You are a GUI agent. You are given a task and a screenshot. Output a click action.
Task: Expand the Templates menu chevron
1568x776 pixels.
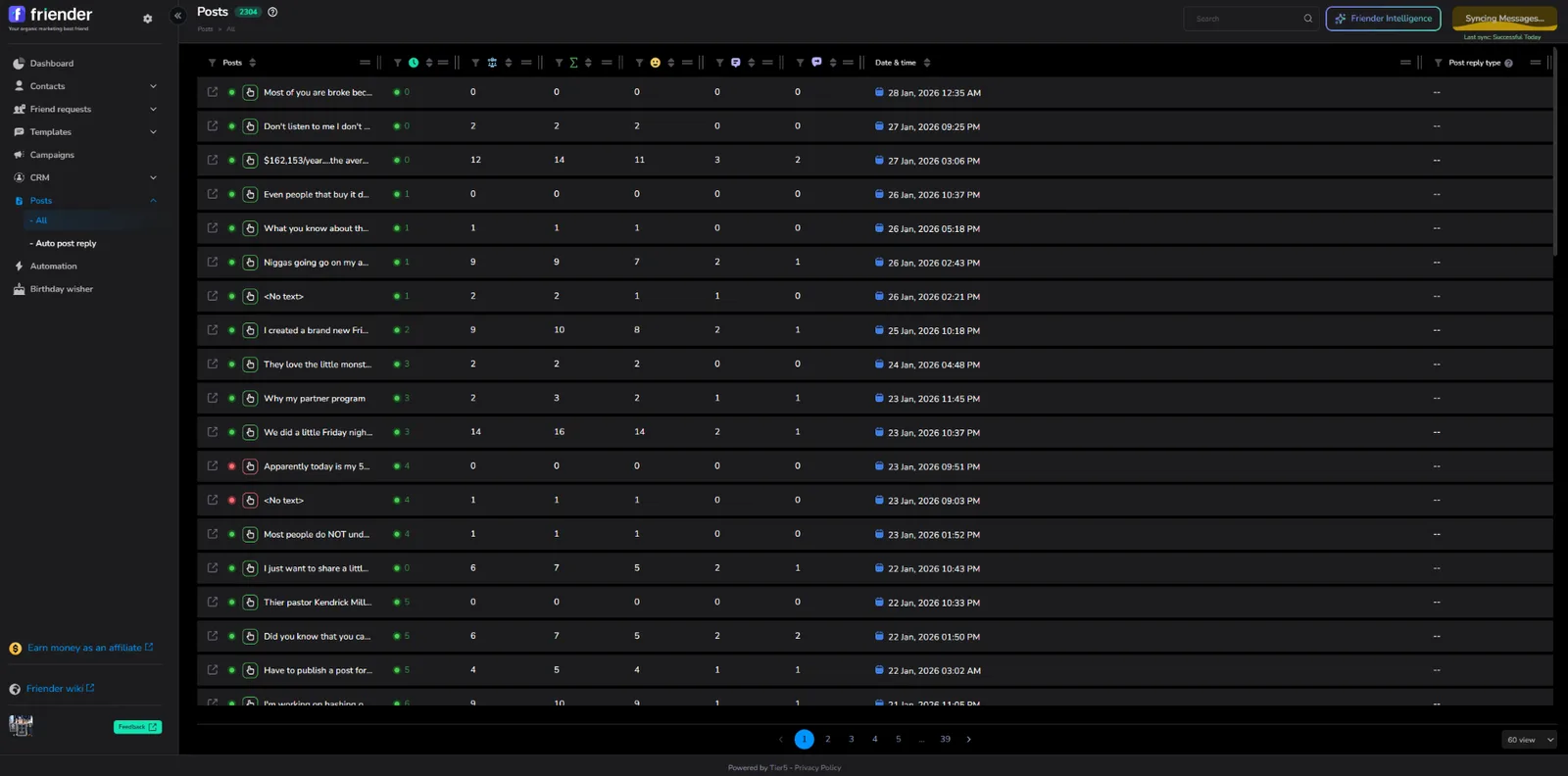pyautogui.click(x=153, y=132)
